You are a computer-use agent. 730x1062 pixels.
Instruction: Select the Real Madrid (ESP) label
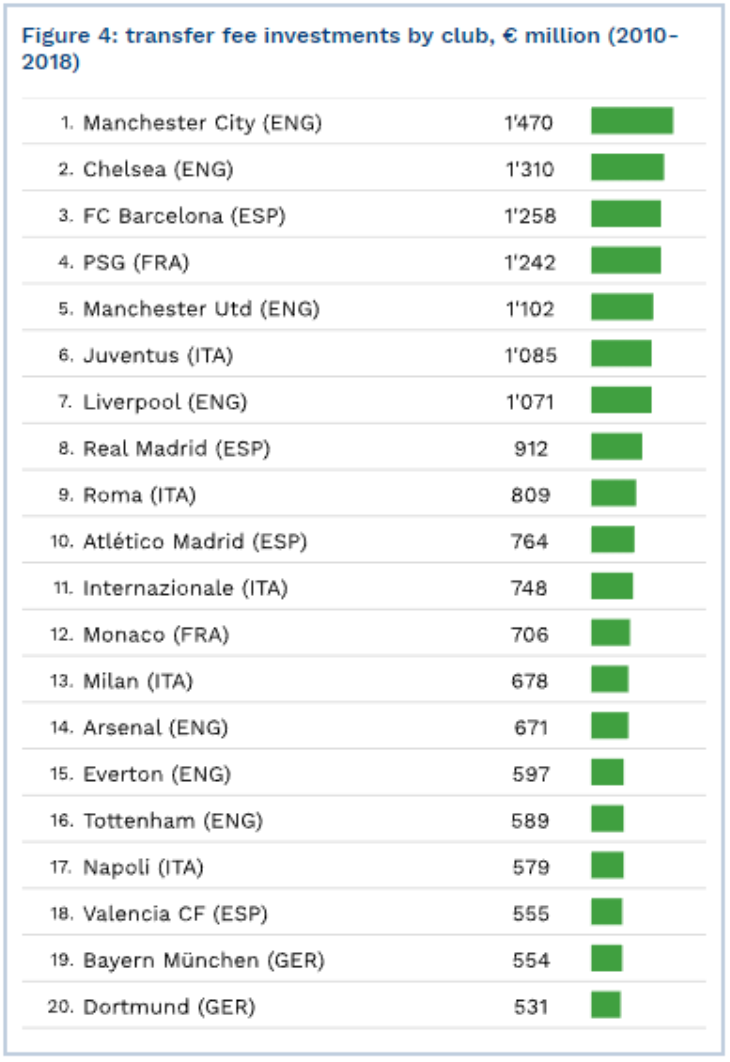tap(176, 449)
